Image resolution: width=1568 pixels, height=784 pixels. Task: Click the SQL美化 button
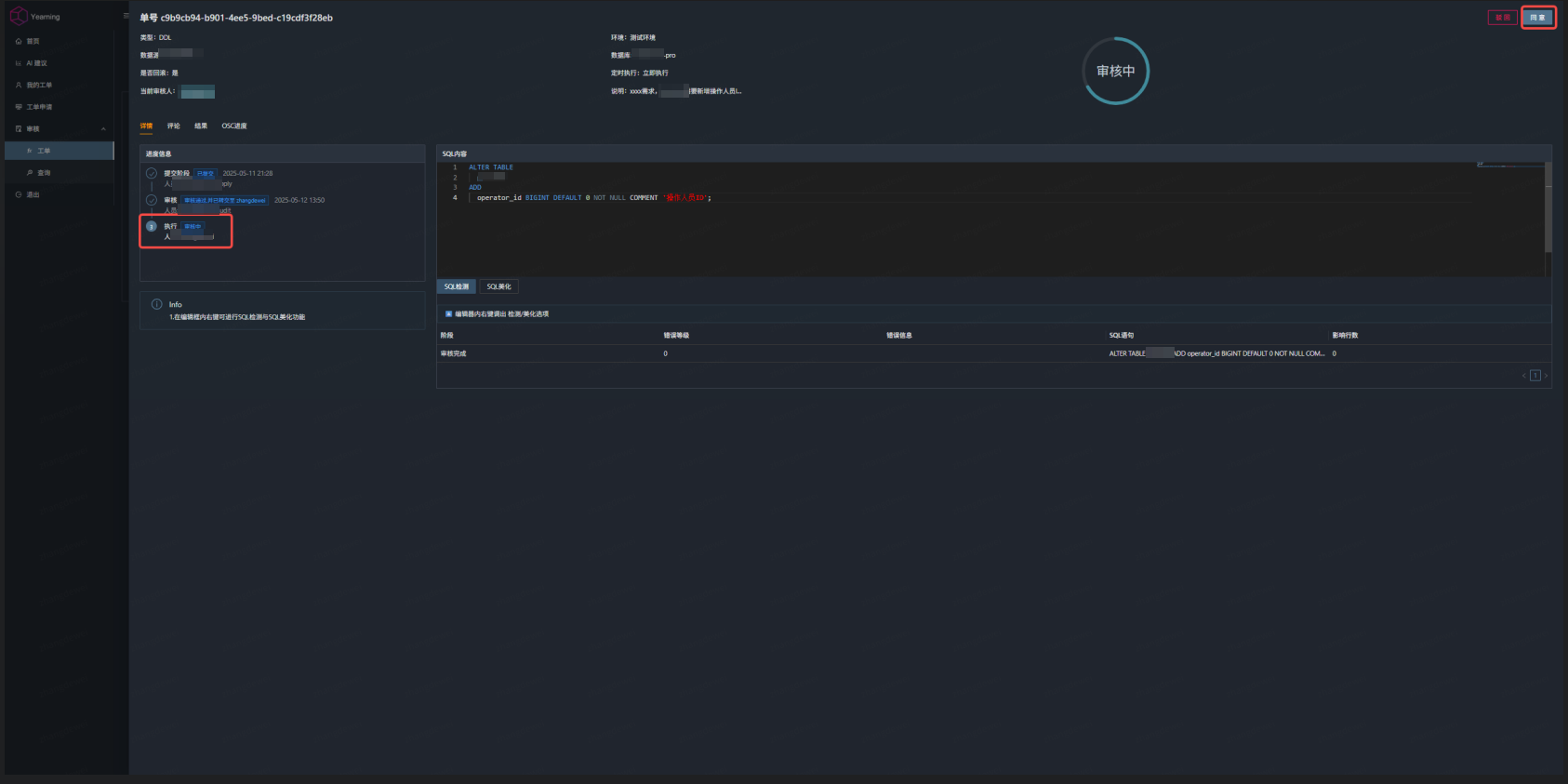coord(498,286)
